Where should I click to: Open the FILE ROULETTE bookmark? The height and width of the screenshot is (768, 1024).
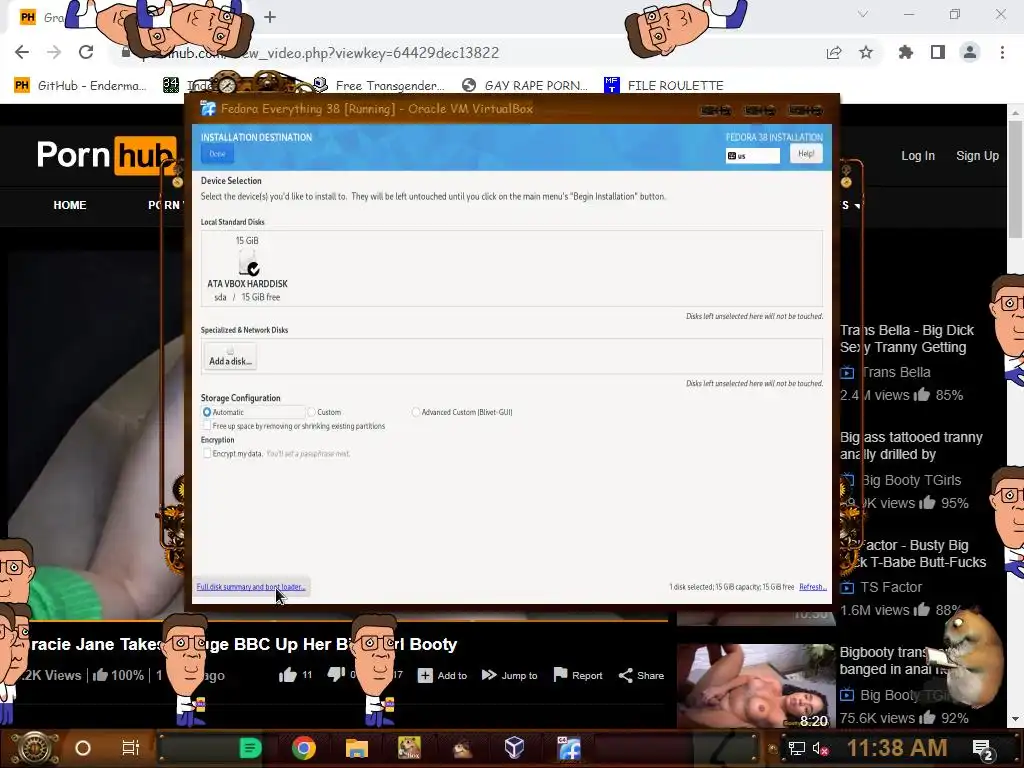[x=664, y=86]
